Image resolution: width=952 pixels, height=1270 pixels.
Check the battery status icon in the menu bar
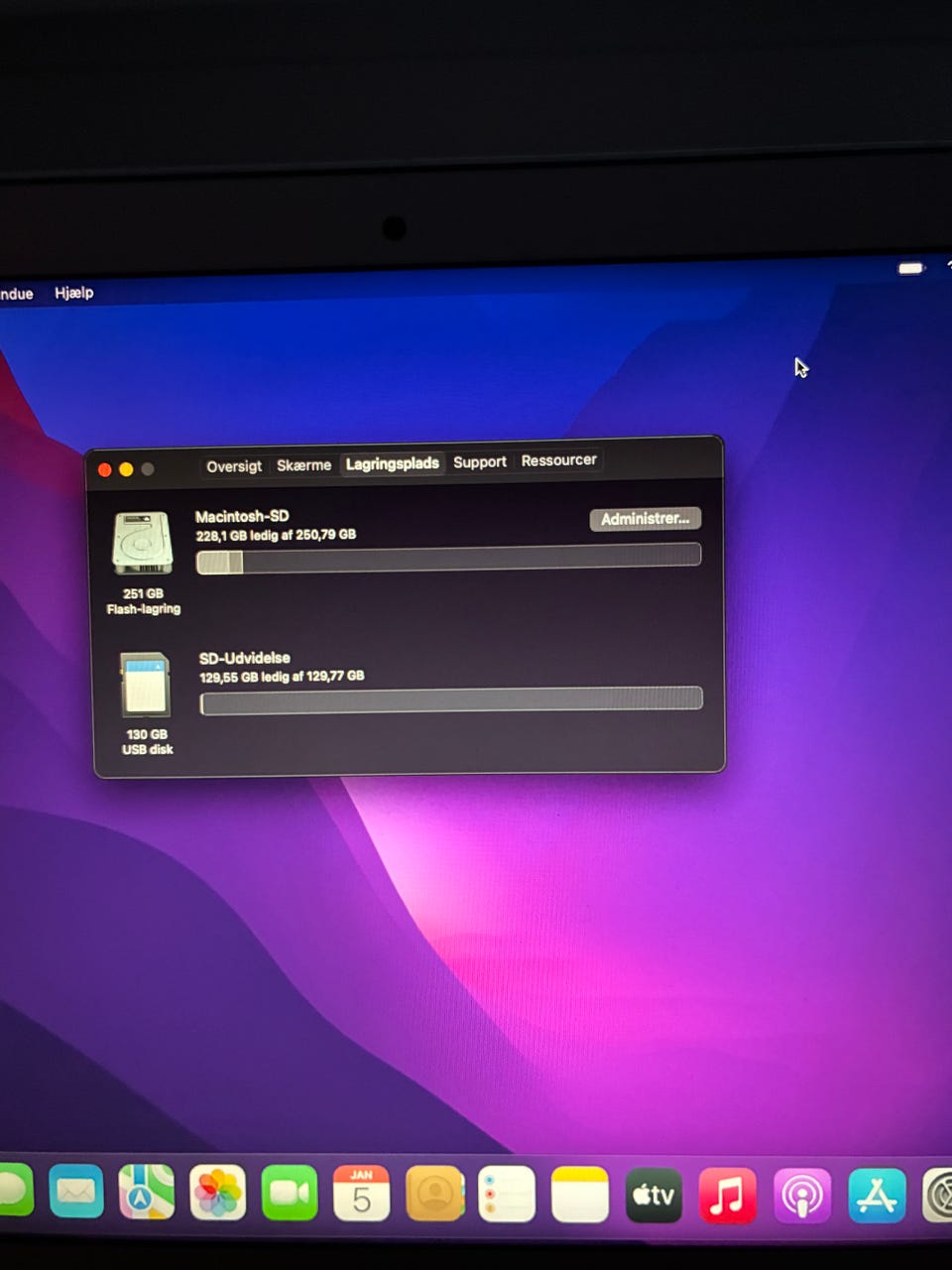[911, 268]
